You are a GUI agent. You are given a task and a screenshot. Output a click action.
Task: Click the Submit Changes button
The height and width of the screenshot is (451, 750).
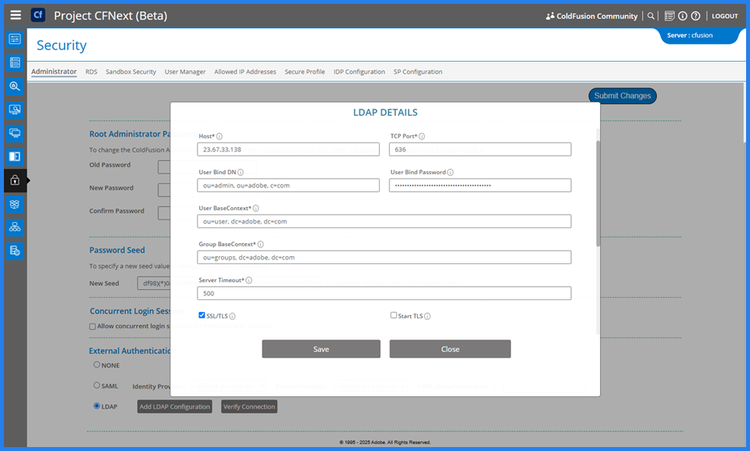point(622,96)
